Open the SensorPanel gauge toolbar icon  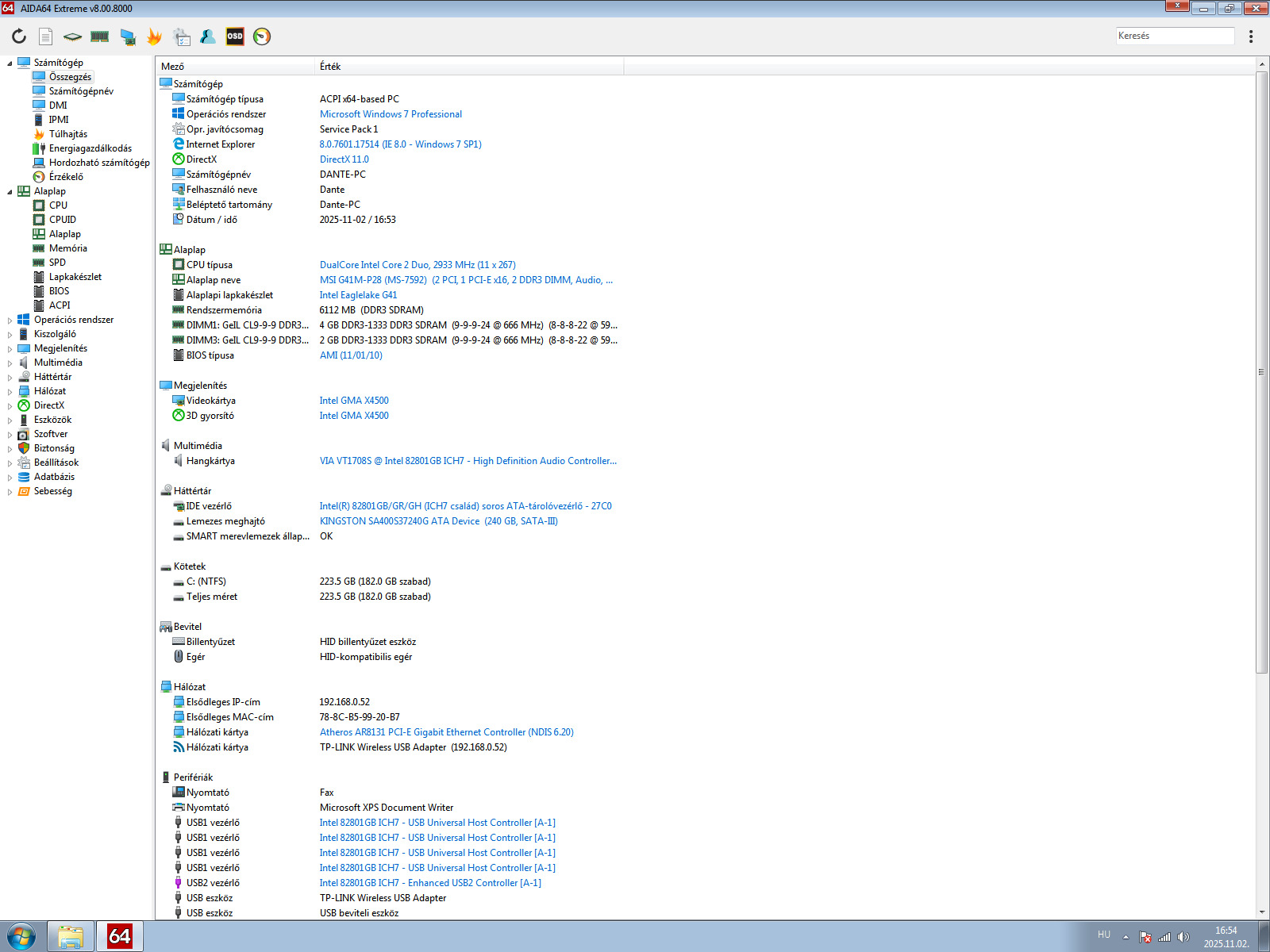point(262,36)
